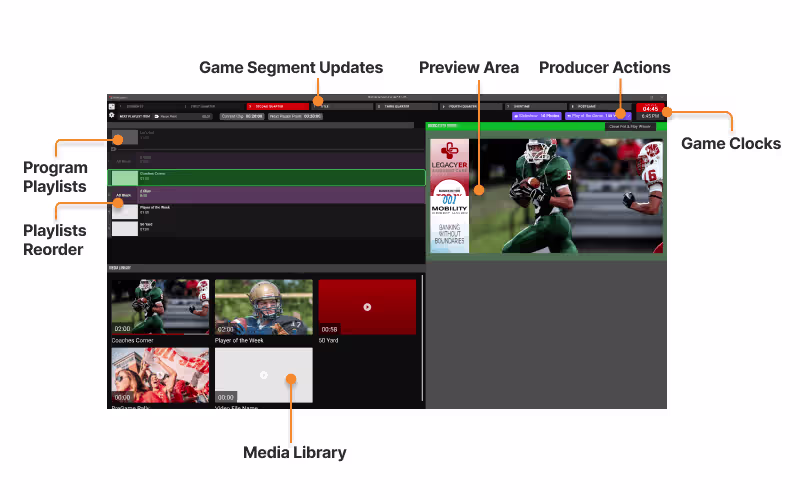Click the Clear Poll & Play Winner button

630,127
